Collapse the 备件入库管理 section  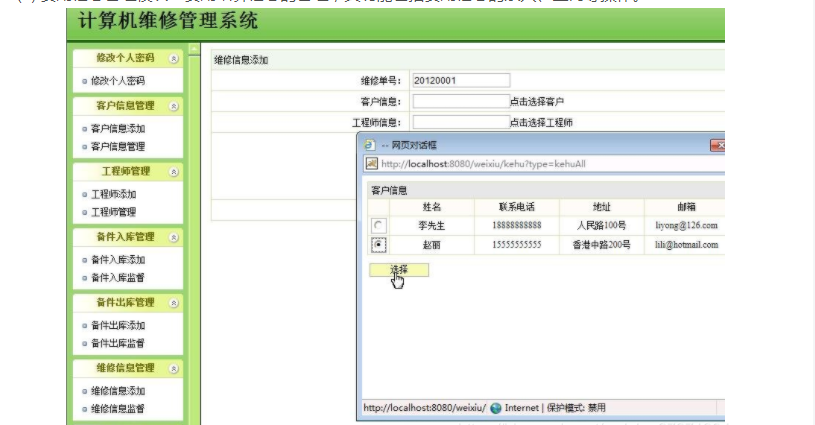[174, 237]
